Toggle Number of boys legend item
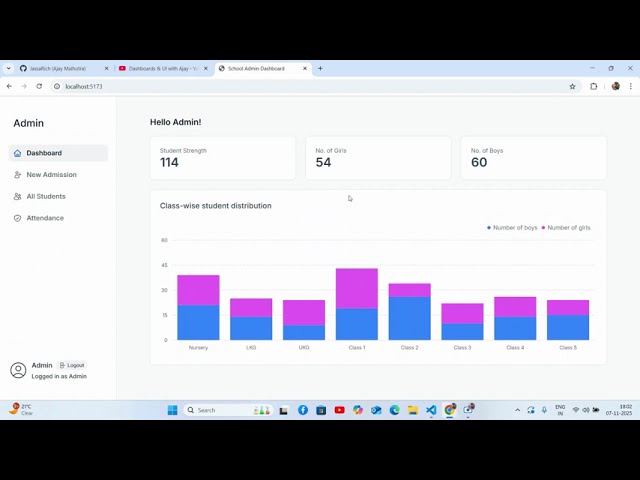This screenshot has width=640, height=480. click(x=512, y=228)
